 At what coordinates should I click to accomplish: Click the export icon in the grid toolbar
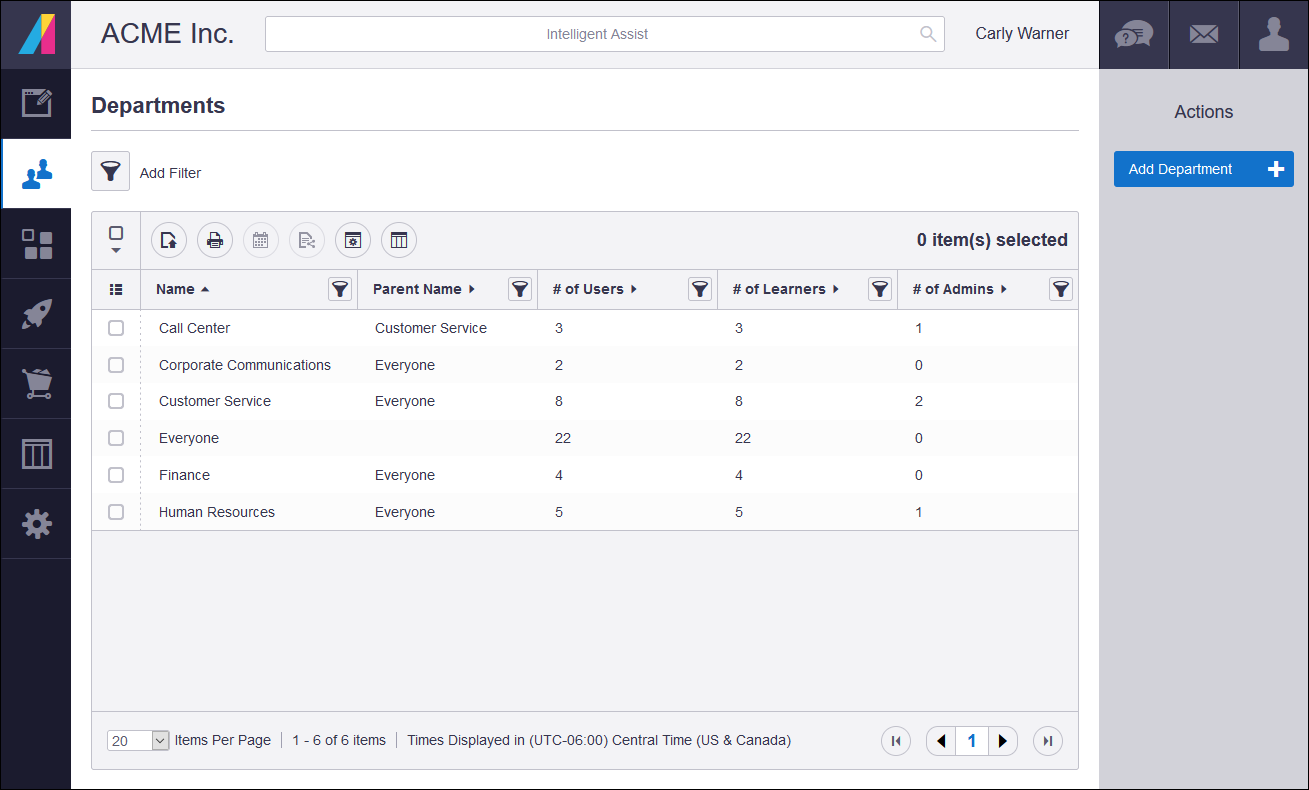click(x=169, y=240)
